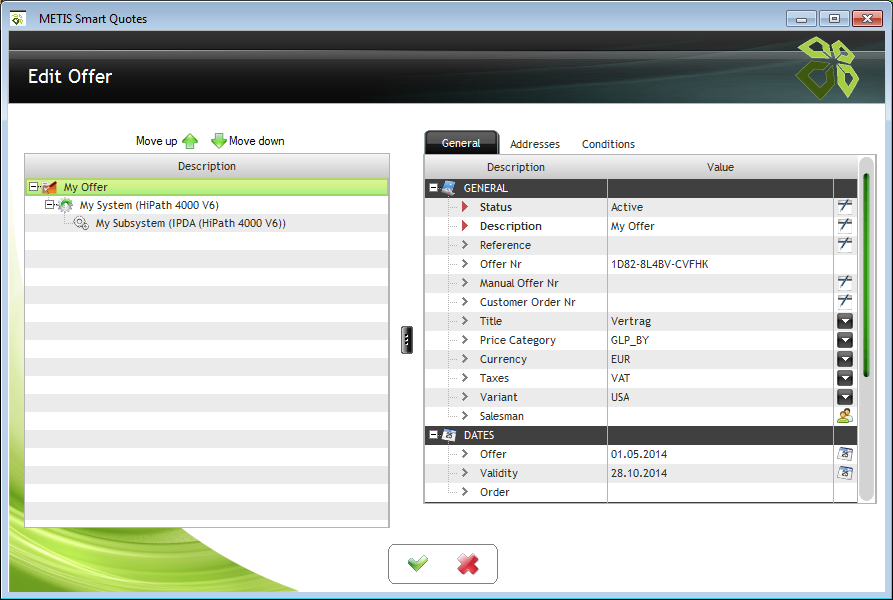The height and width of the screenshot is (600, 893).
Task: Click the gear icon beside My System
Action: 65,205
